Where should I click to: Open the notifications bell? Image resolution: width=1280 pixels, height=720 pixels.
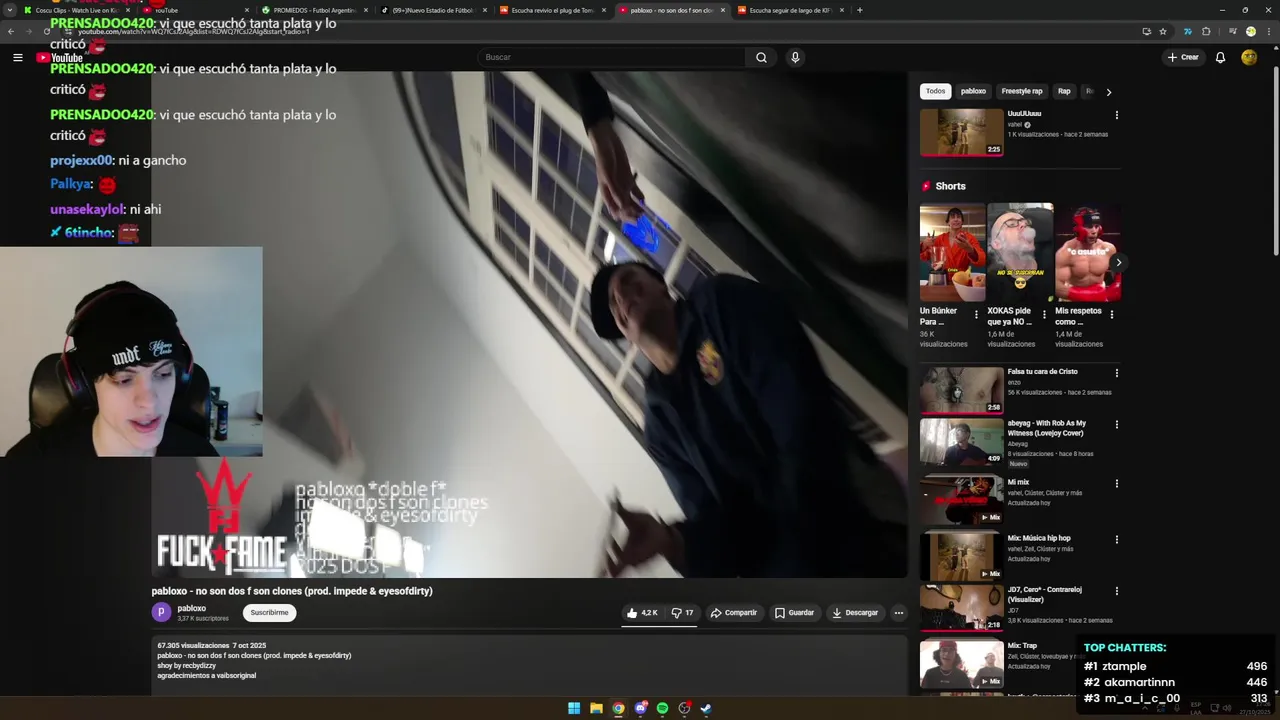pos(1220,57)
